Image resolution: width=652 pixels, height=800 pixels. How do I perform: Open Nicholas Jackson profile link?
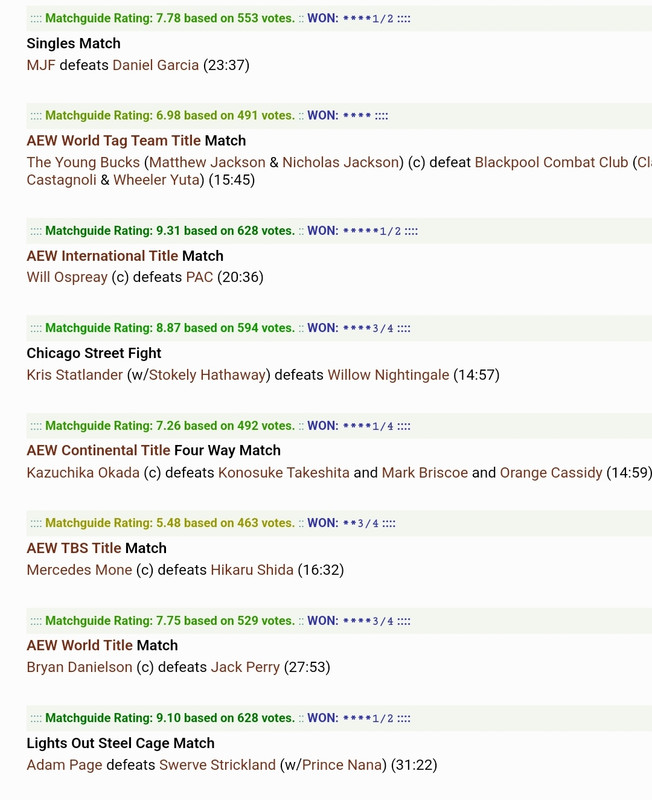(340, 162)
